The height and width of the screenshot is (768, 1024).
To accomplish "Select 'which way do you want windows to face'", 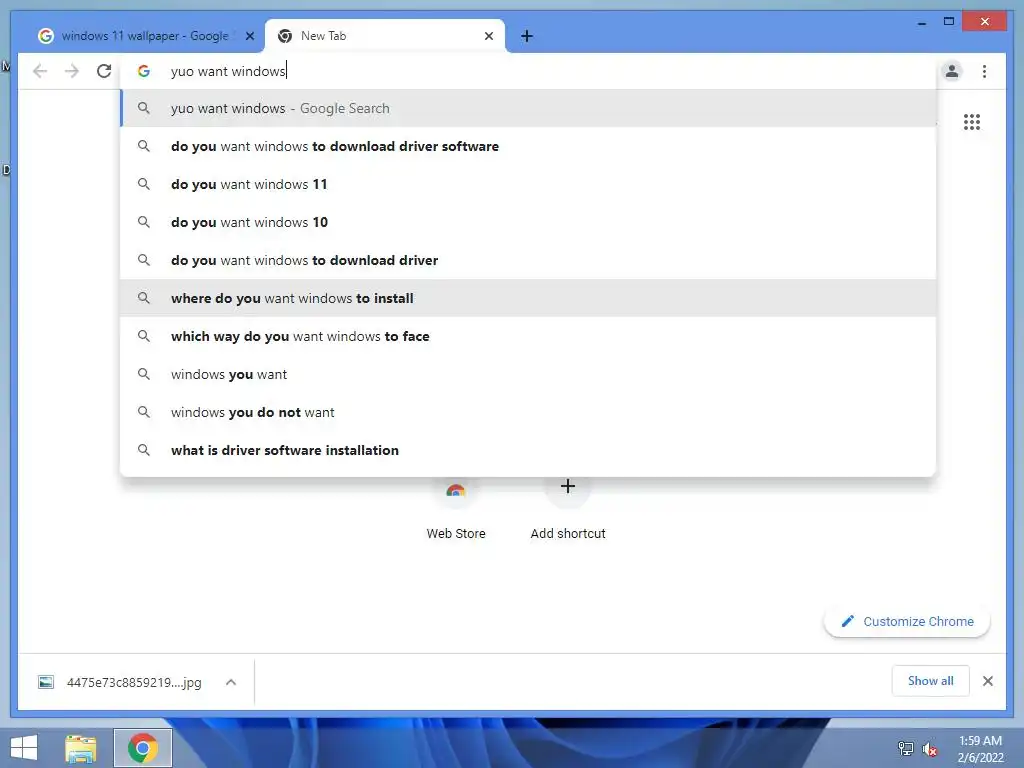I will click(x=528, y=336).
